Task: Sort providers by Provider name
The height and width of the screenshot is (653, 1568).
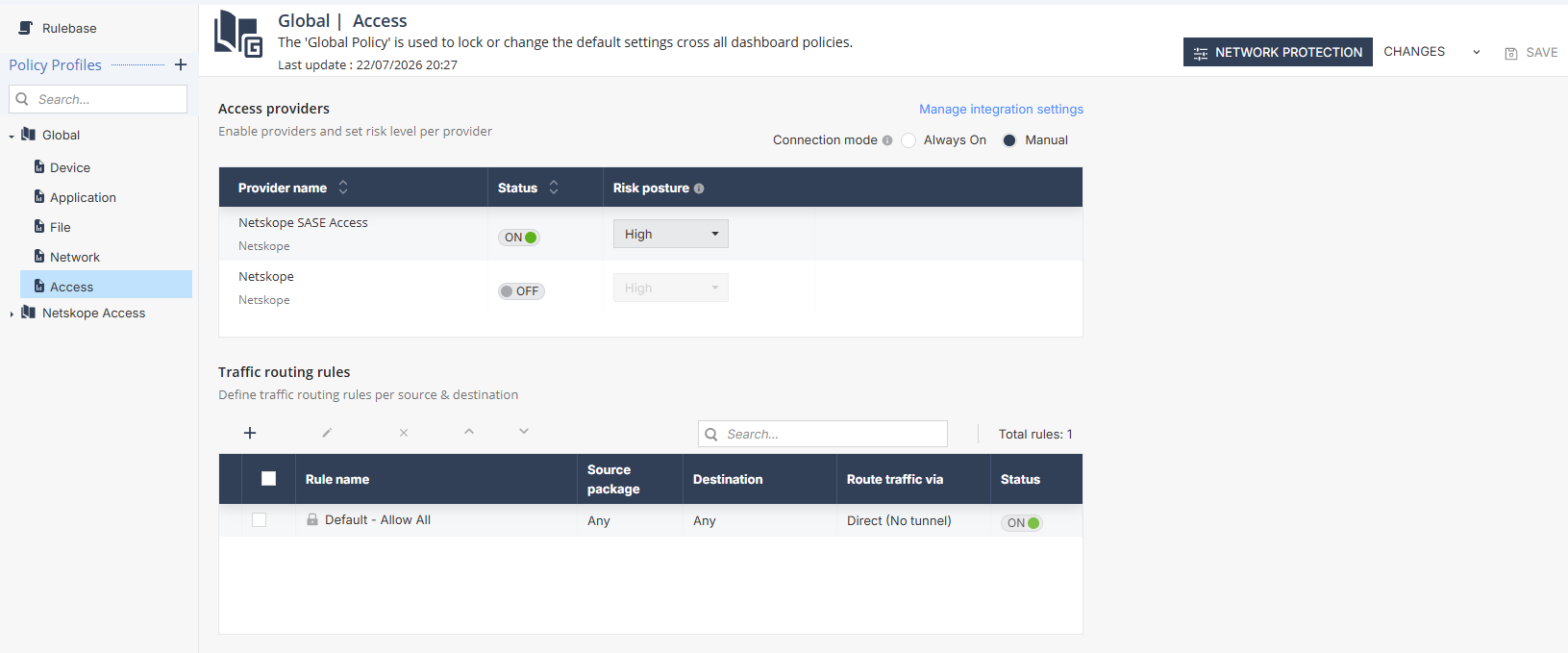Action: click(x=343, y=188)
